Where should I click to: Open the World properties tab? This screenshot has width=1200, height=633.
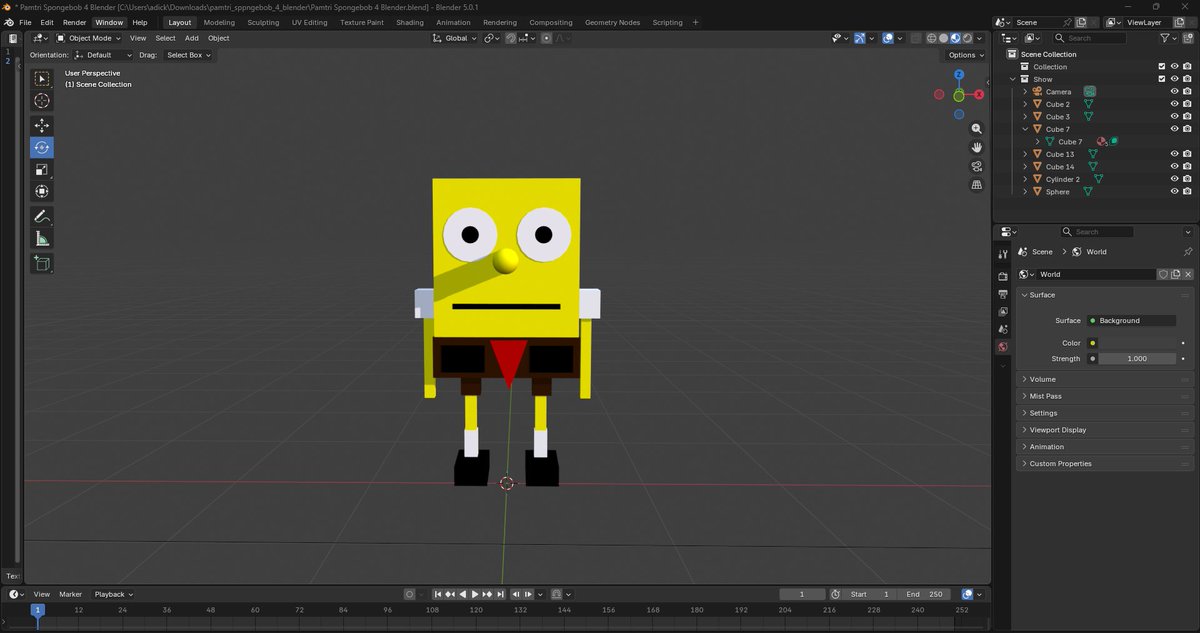[1003, 347]
